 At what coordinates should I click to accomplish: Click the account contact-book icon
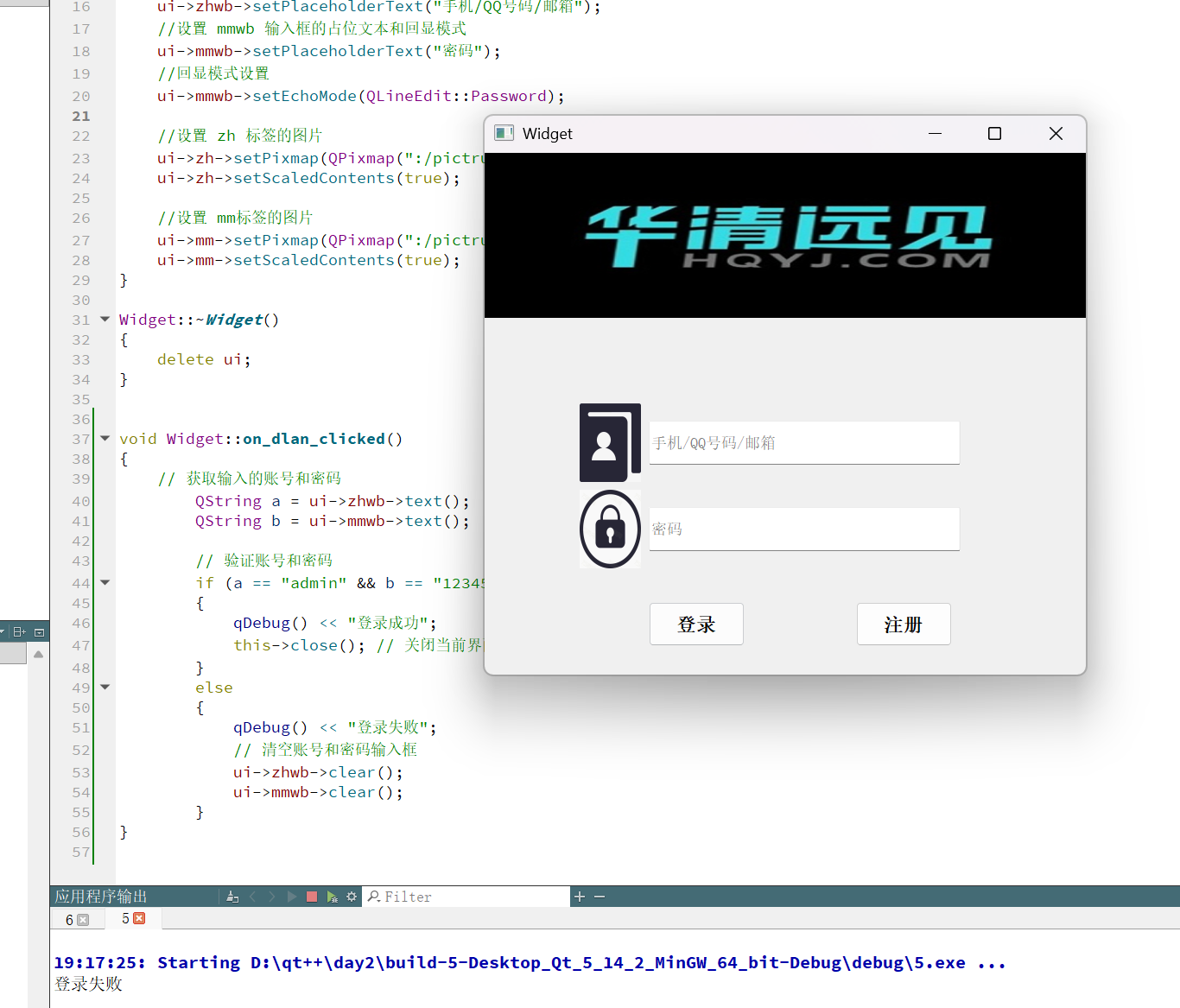click(610, 442)
